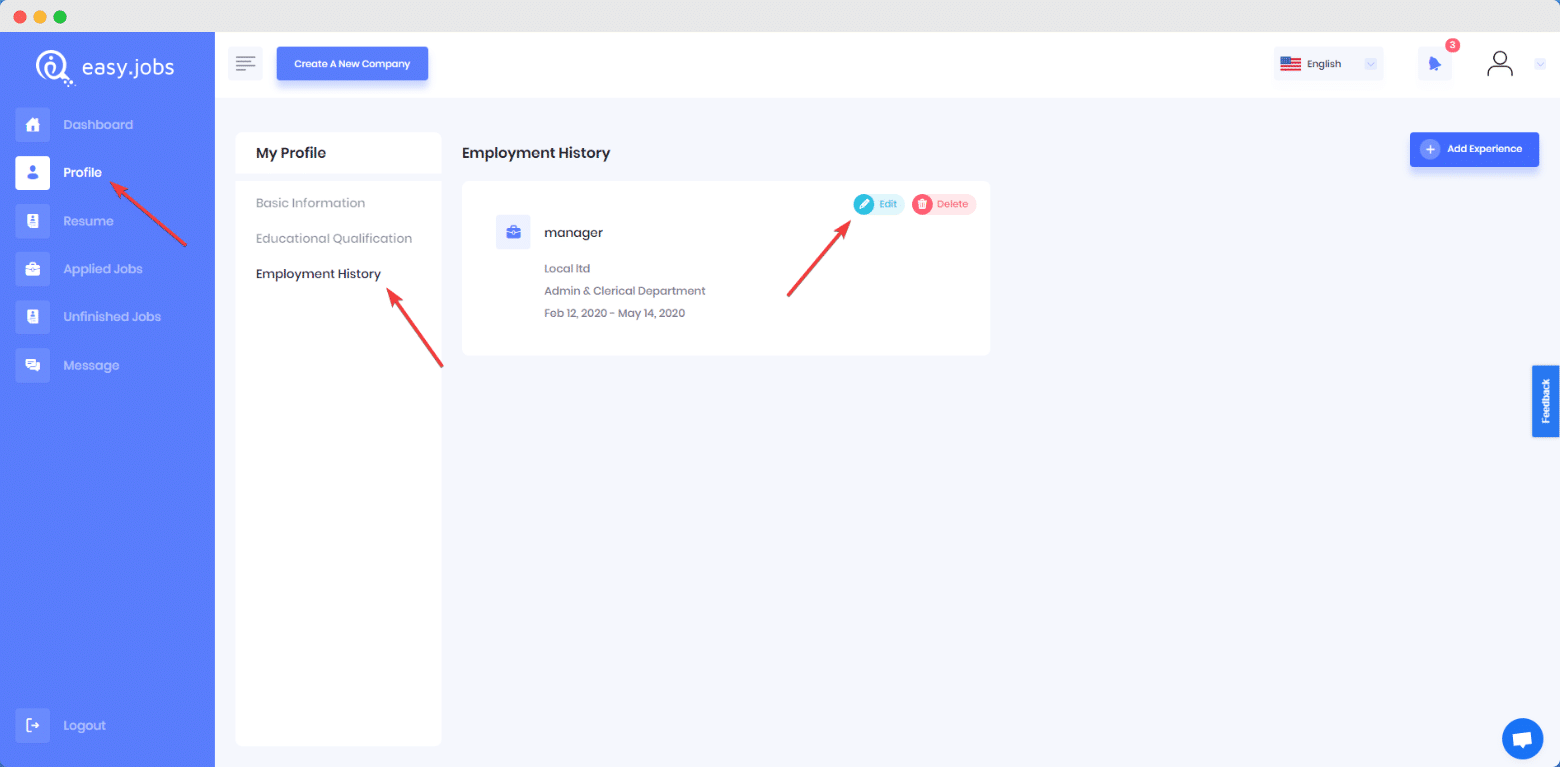
Task: Click the Profile person icon
Action: 33,172
